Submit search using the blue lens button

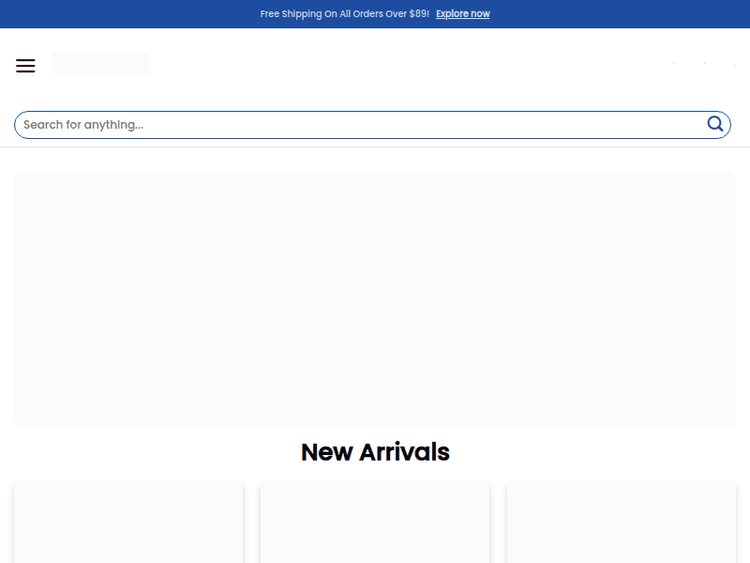tap(715, 124)
